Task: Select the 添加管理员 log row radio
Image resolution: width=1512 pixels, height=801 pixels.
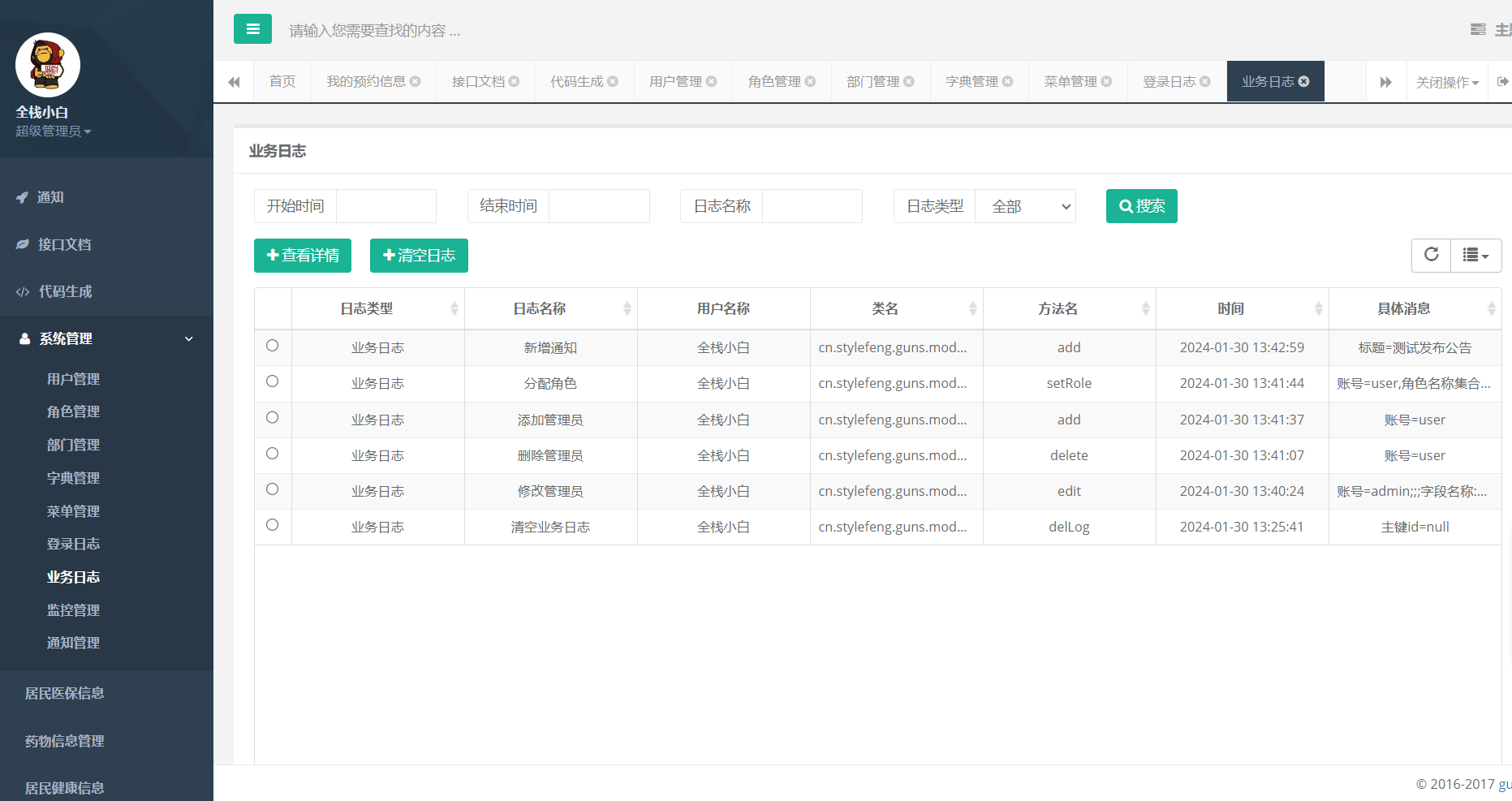Action: tap(273, 418)
